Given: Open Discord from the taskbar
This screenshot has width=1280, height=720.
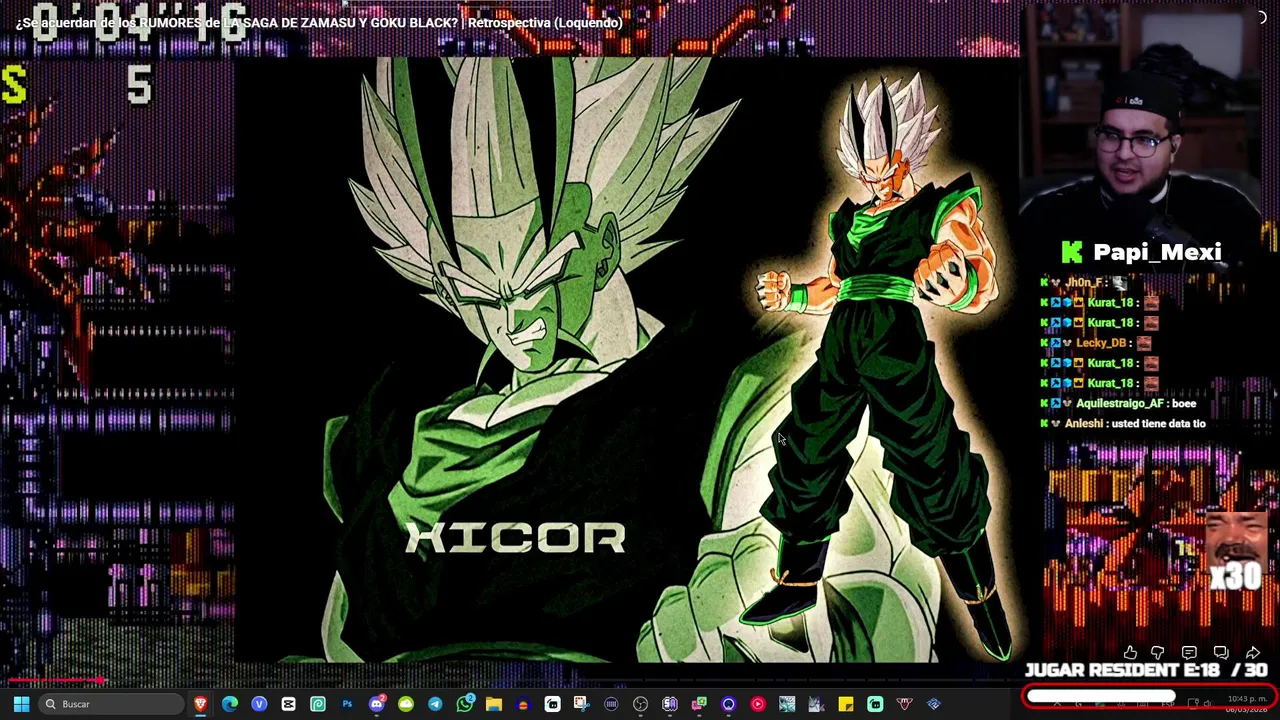Looking at the screenshot, I should coord(377,704).
